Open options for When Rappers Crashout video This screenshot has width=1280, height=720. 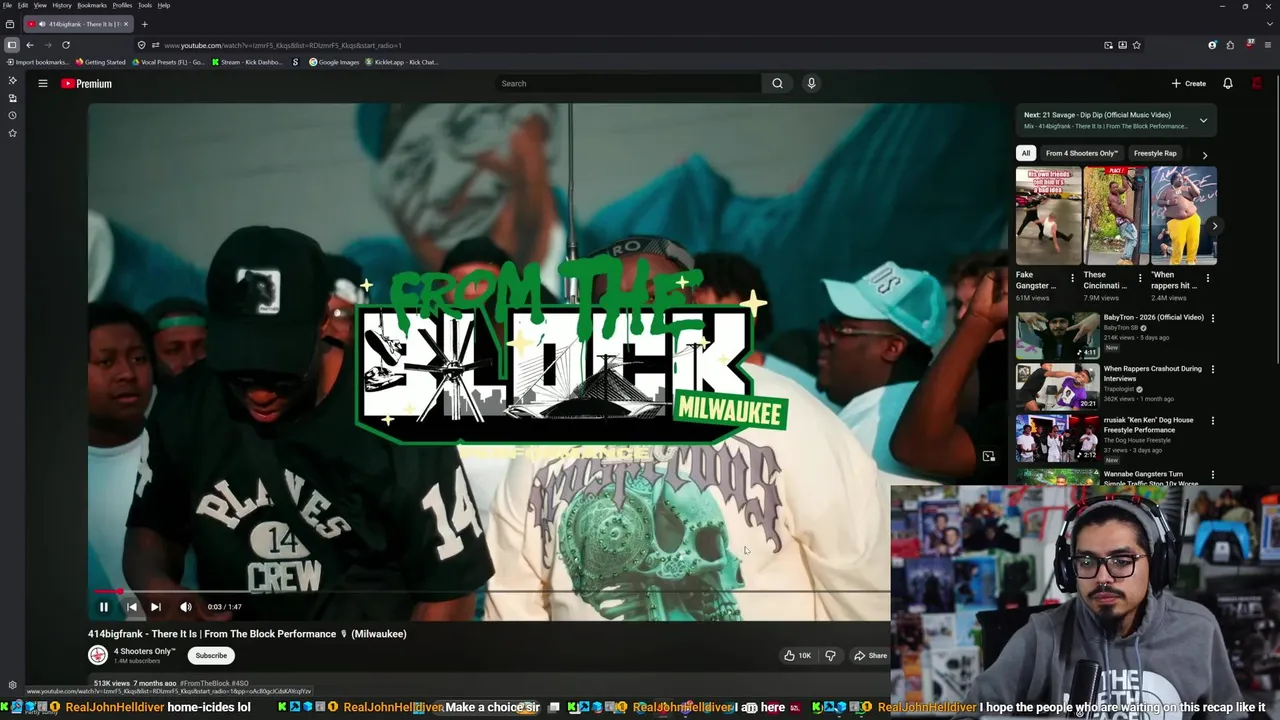tap(1213, 370)
